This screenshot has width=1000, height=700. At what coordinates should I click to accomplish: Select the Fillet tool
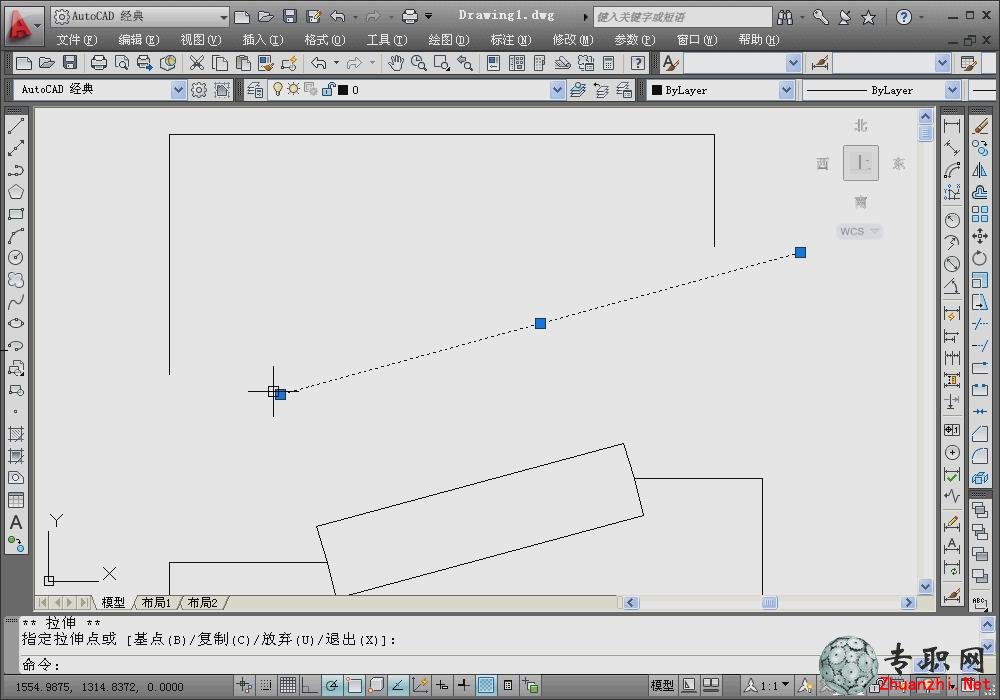point(980,456)
